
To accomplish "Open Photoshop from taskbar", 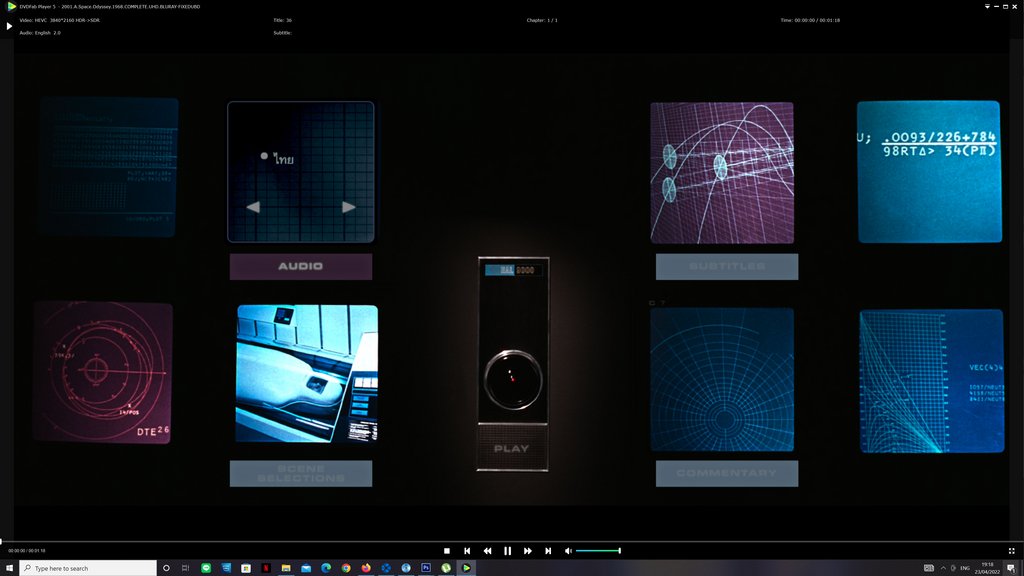I will (426, 568).
